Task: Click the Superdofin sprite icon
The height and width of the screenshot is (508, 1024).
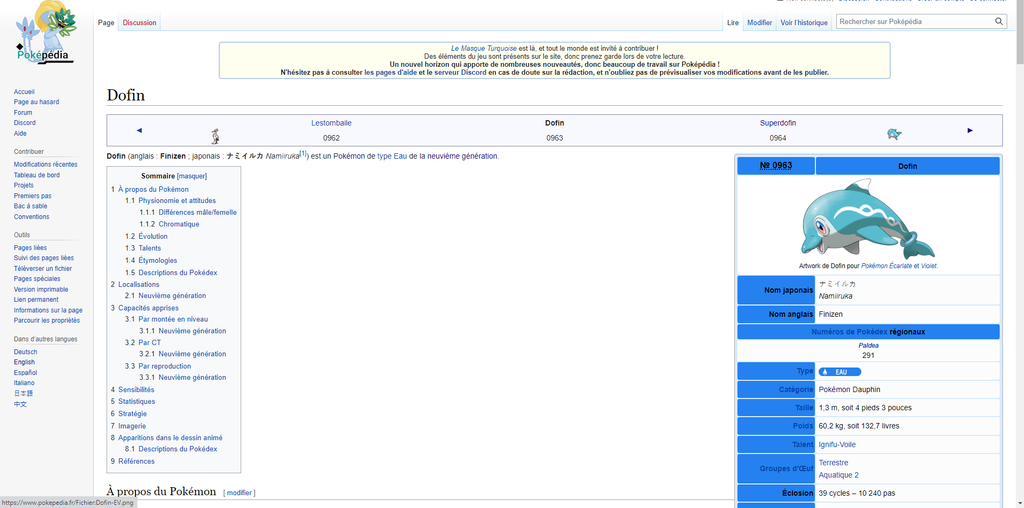Action: pos(894,134)
